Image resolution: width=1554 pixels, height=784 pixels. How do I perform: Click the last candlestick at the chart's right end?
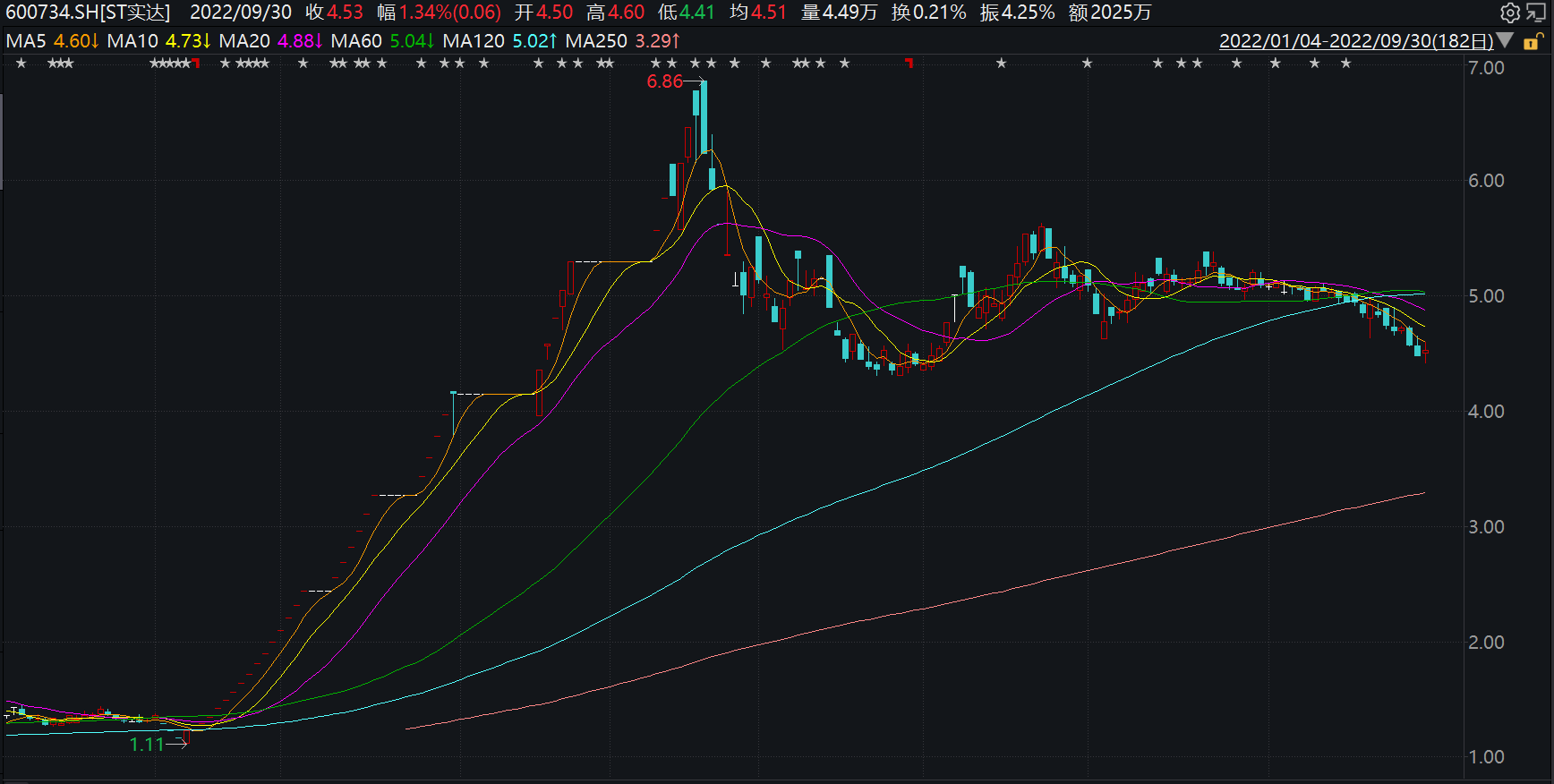point(1425,353)
